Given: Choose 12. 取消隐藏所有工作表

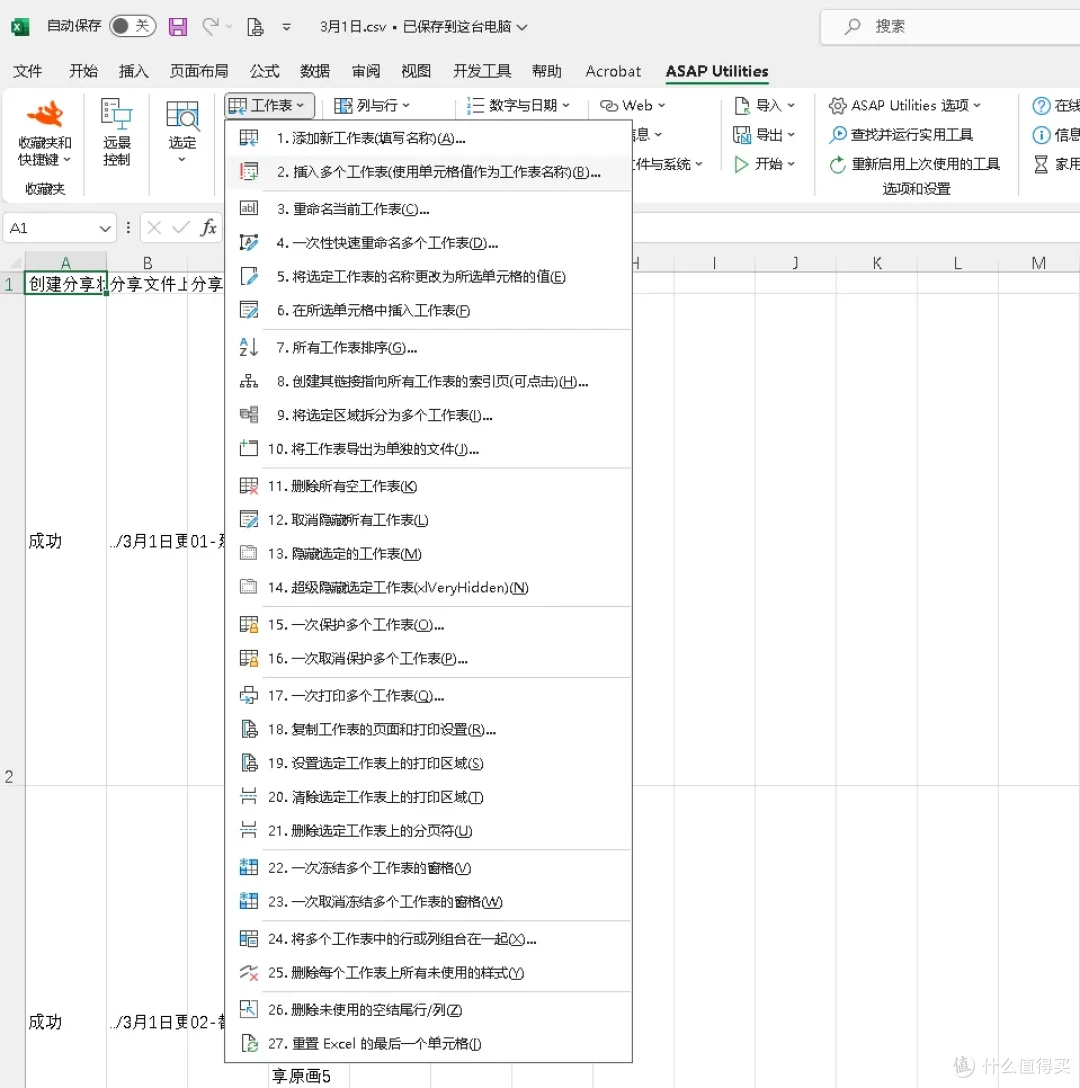Looking at the screenshot, I should coord(428,520).
